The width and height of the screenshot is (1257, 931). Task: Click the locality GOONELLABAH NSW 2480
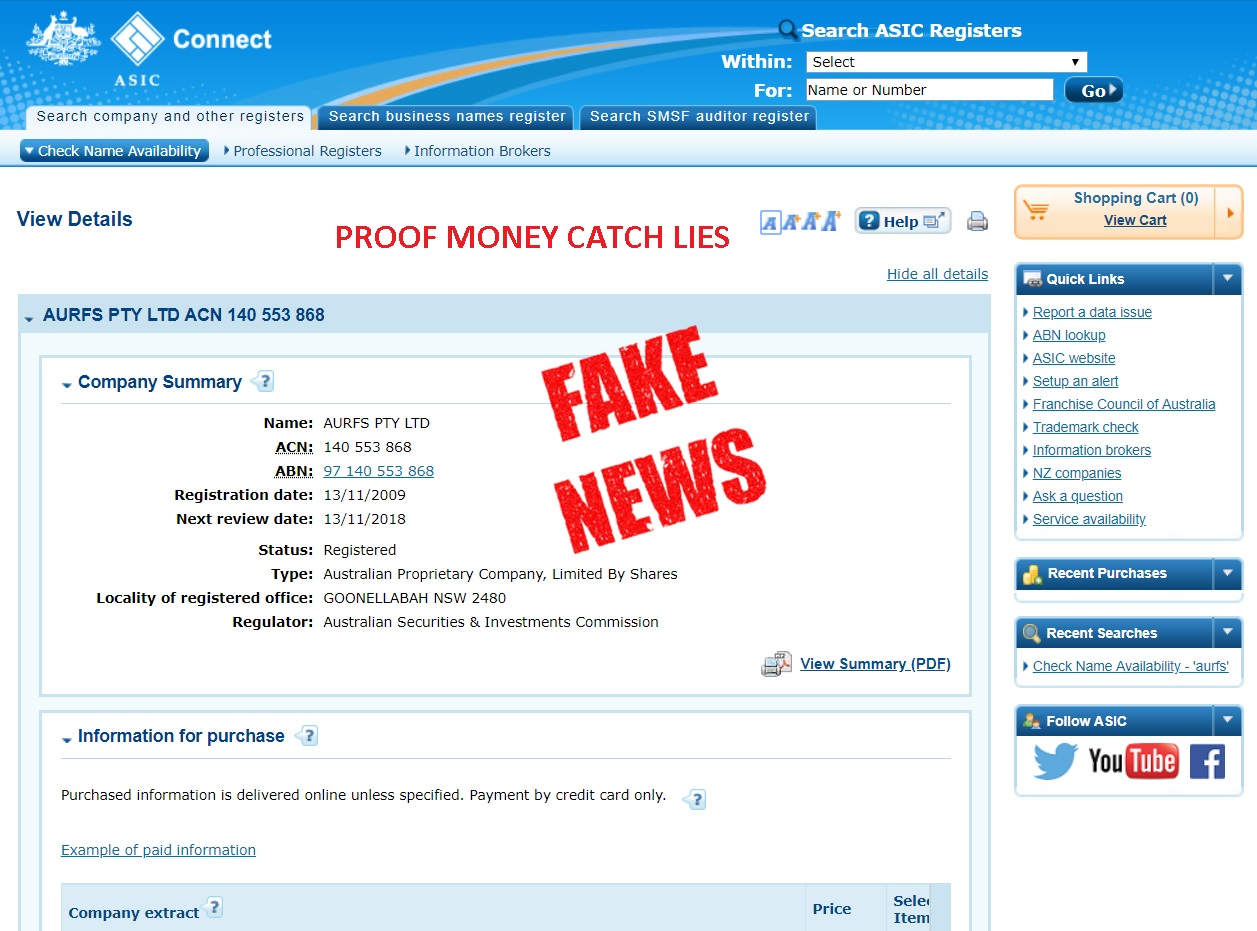tap(415, 598)
